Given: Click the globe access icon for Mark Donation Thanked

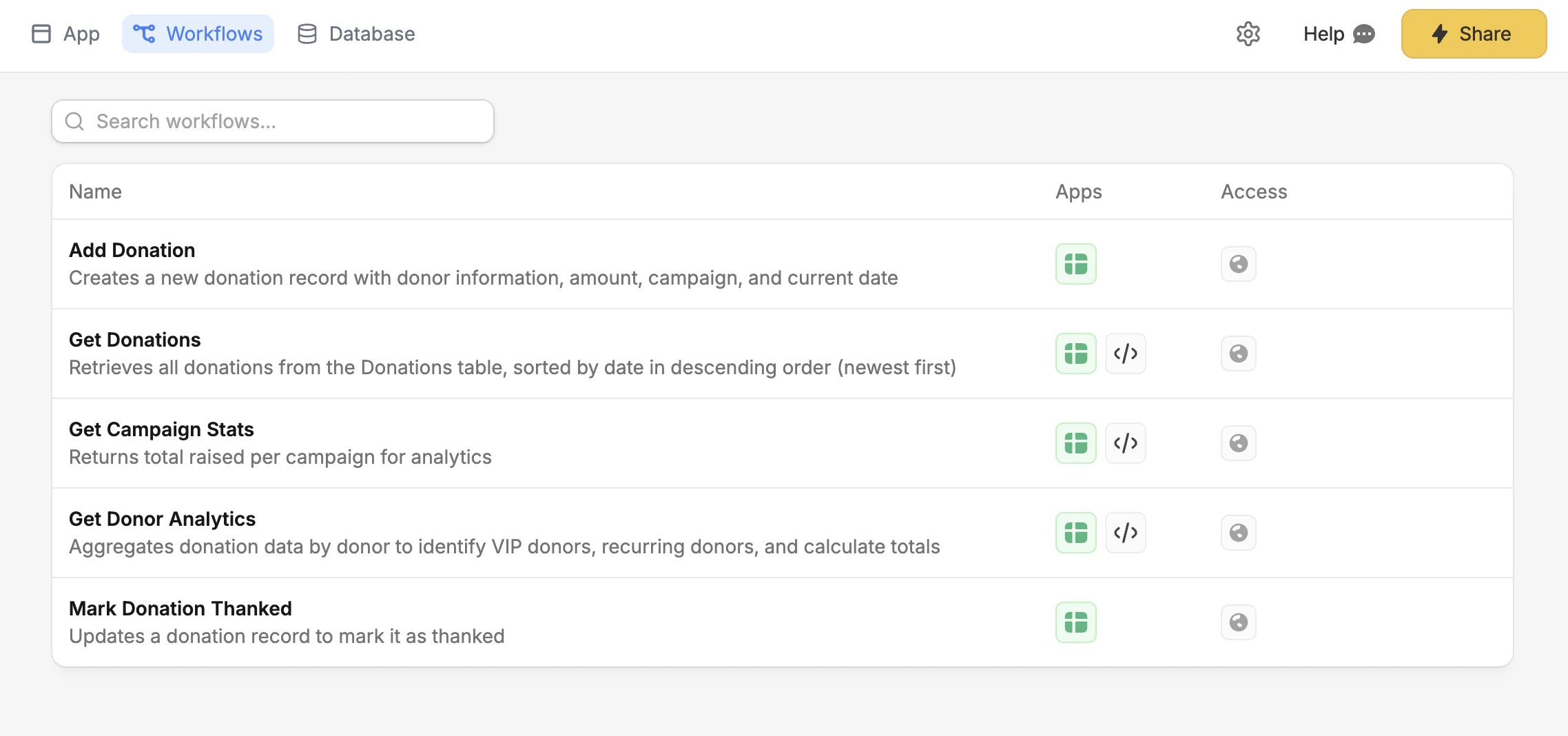Looking at the screenshot, I should click(x=1238, y=622).
